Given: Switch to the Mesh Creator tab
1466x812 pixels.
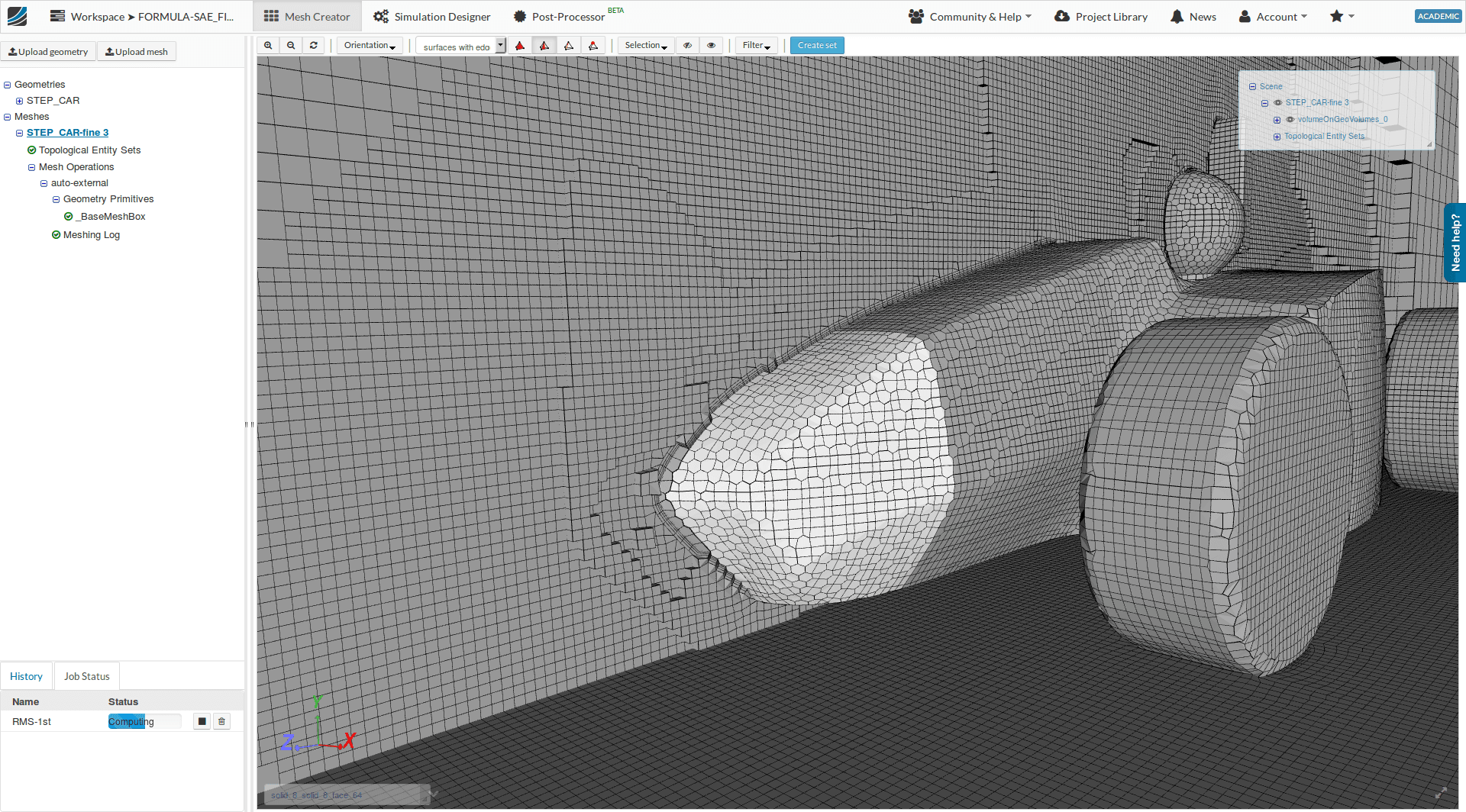Looking at the screenshot, I should pos(307,16).
